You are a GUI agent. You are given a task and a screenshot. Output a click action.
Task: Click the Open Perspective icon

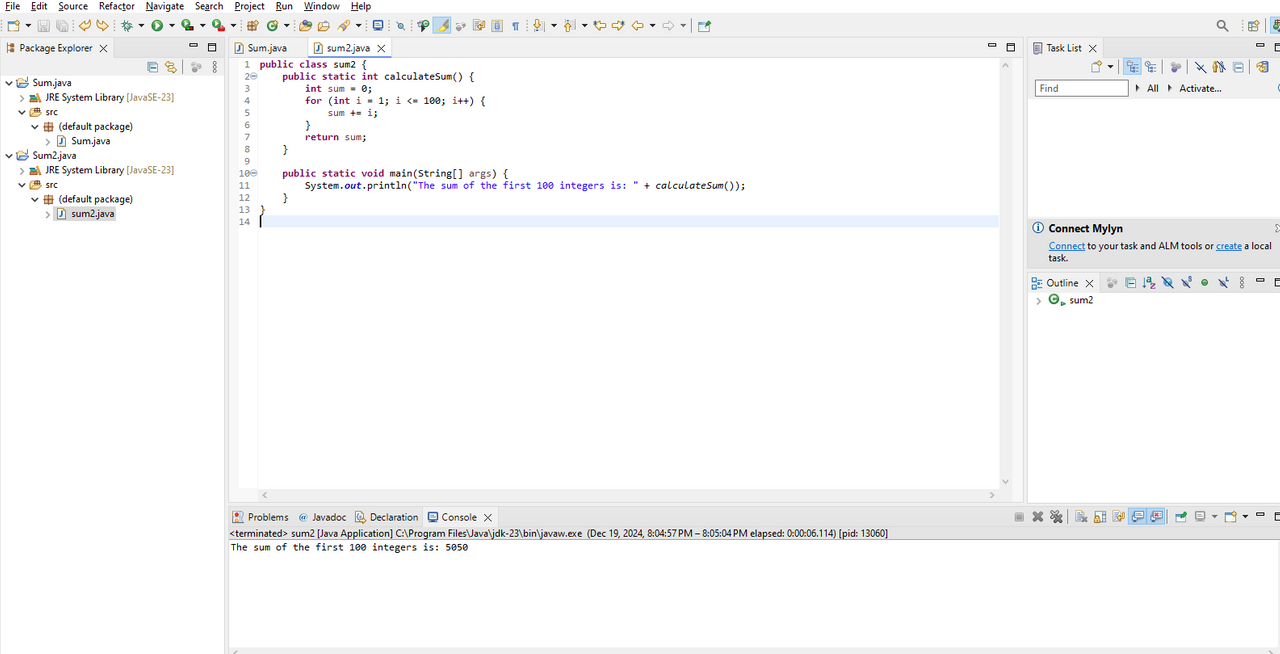[1254, 26]
